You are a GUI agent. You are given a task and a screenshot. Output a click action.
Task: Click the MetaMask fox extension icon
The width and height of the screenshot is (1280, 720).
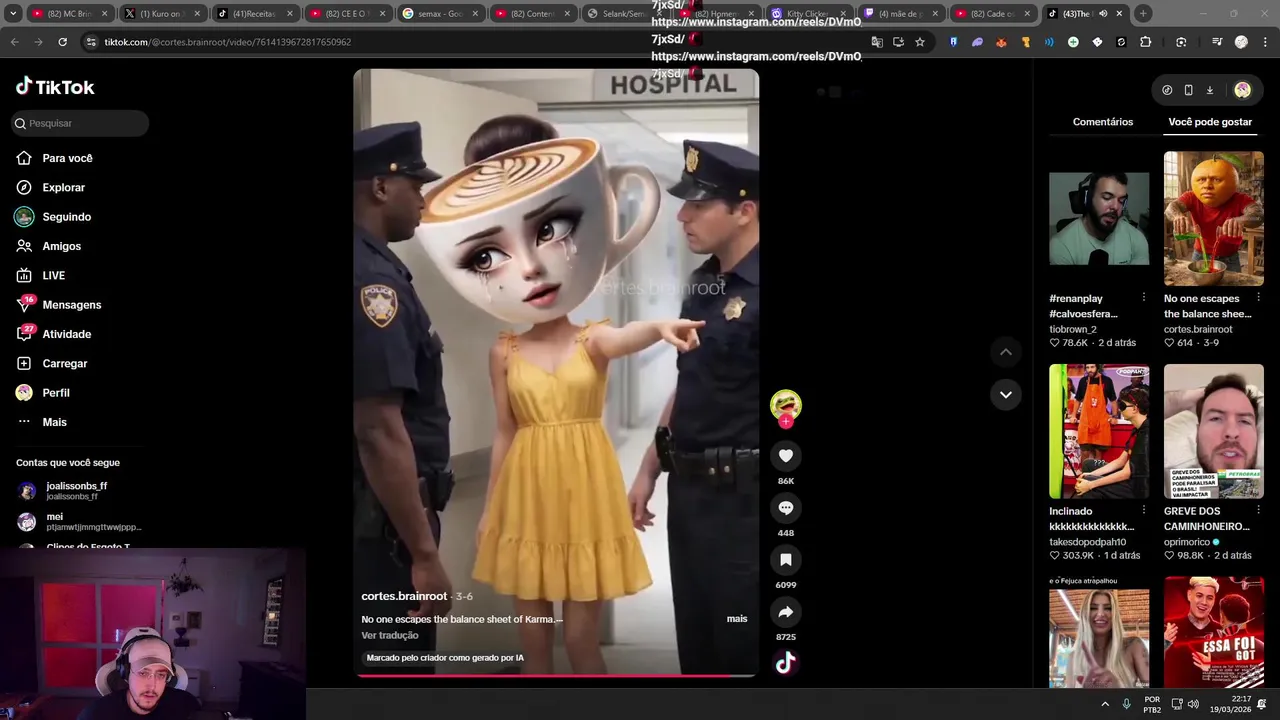pyautogui.click(x=1001, y=42)
